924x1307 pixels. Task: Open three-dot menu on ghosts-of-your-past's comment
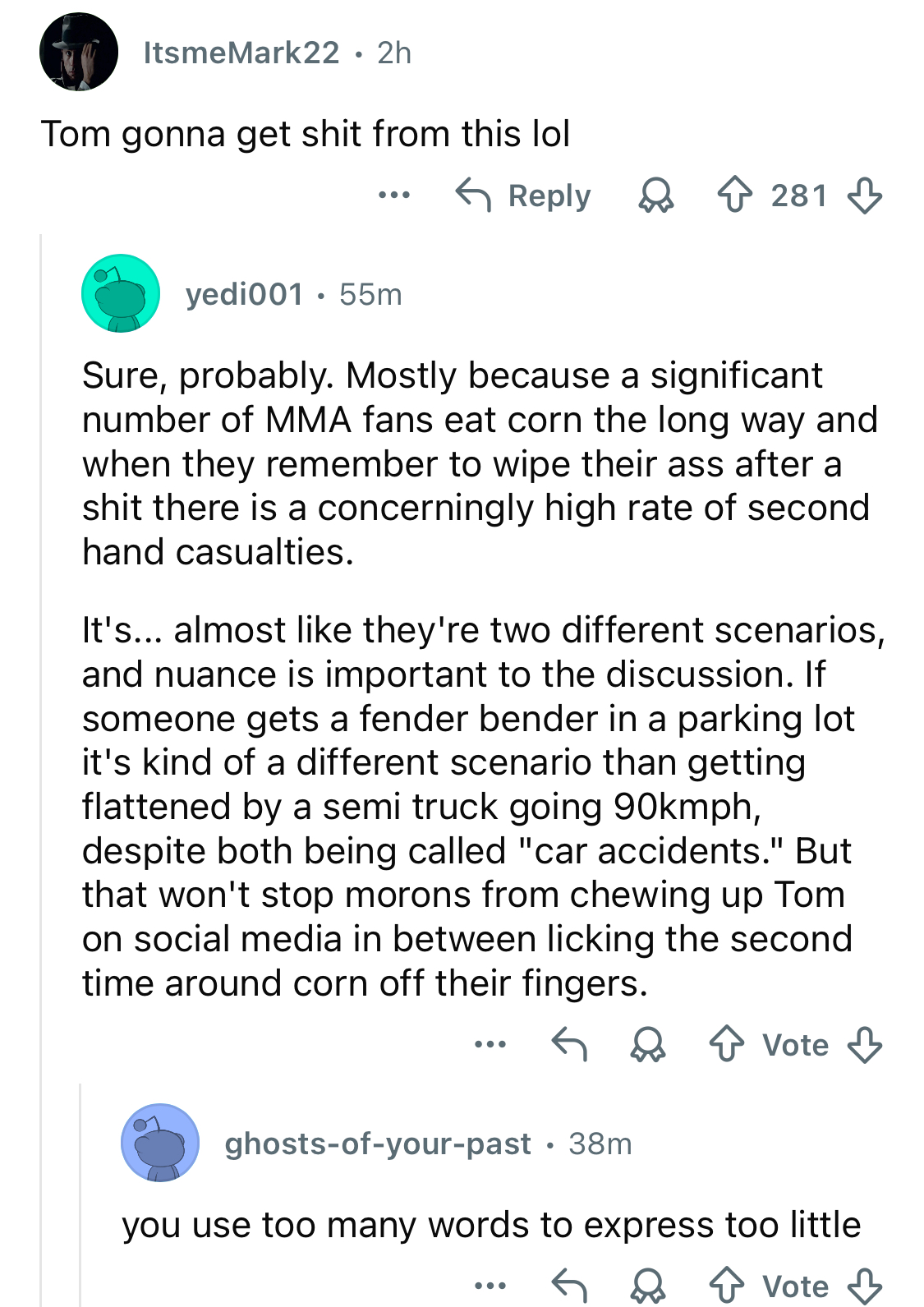tap(490, 1285)
